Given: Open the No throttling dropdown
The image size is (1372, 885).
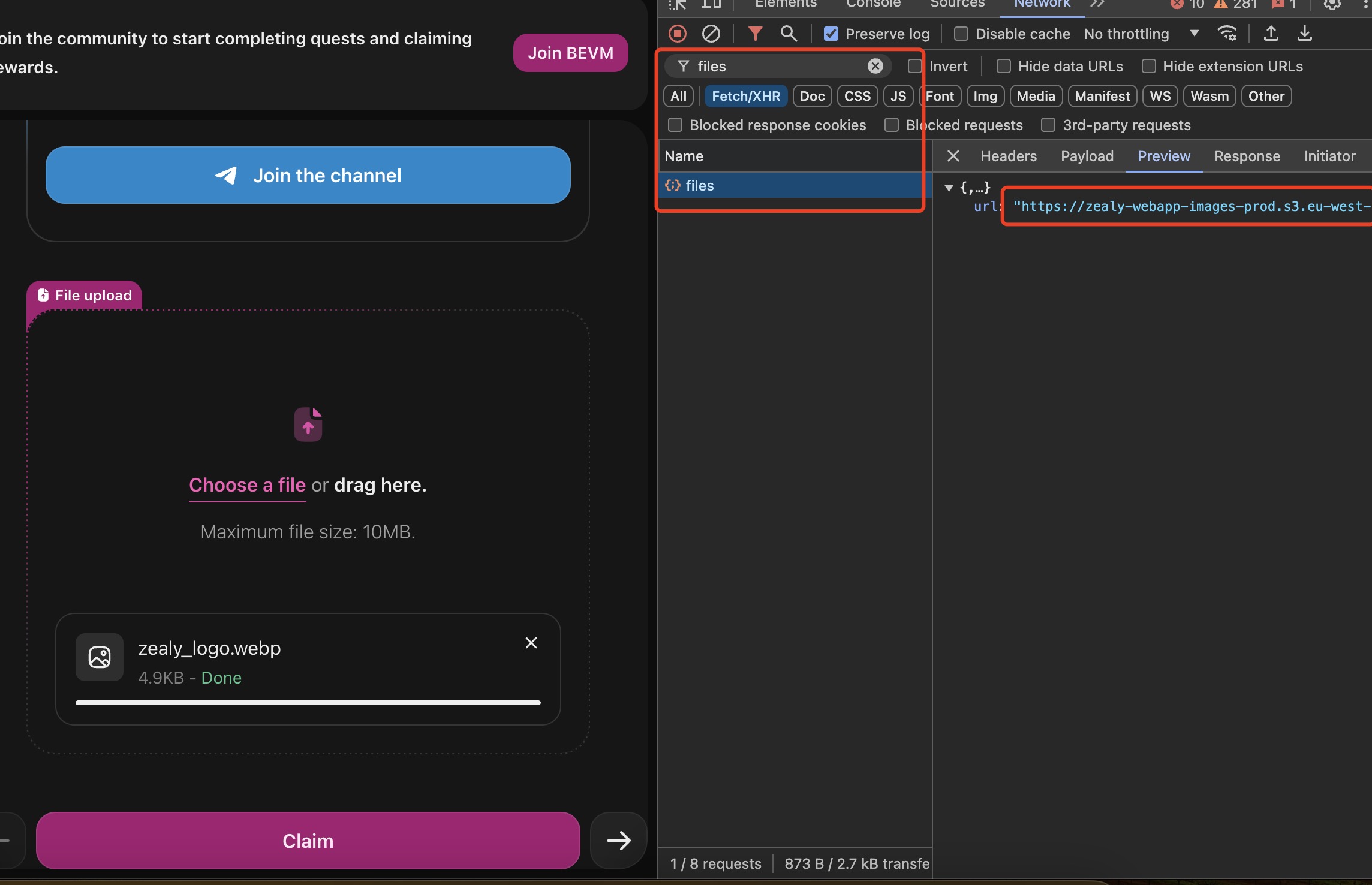Looking at the screenshot, I should [1141, 34].
